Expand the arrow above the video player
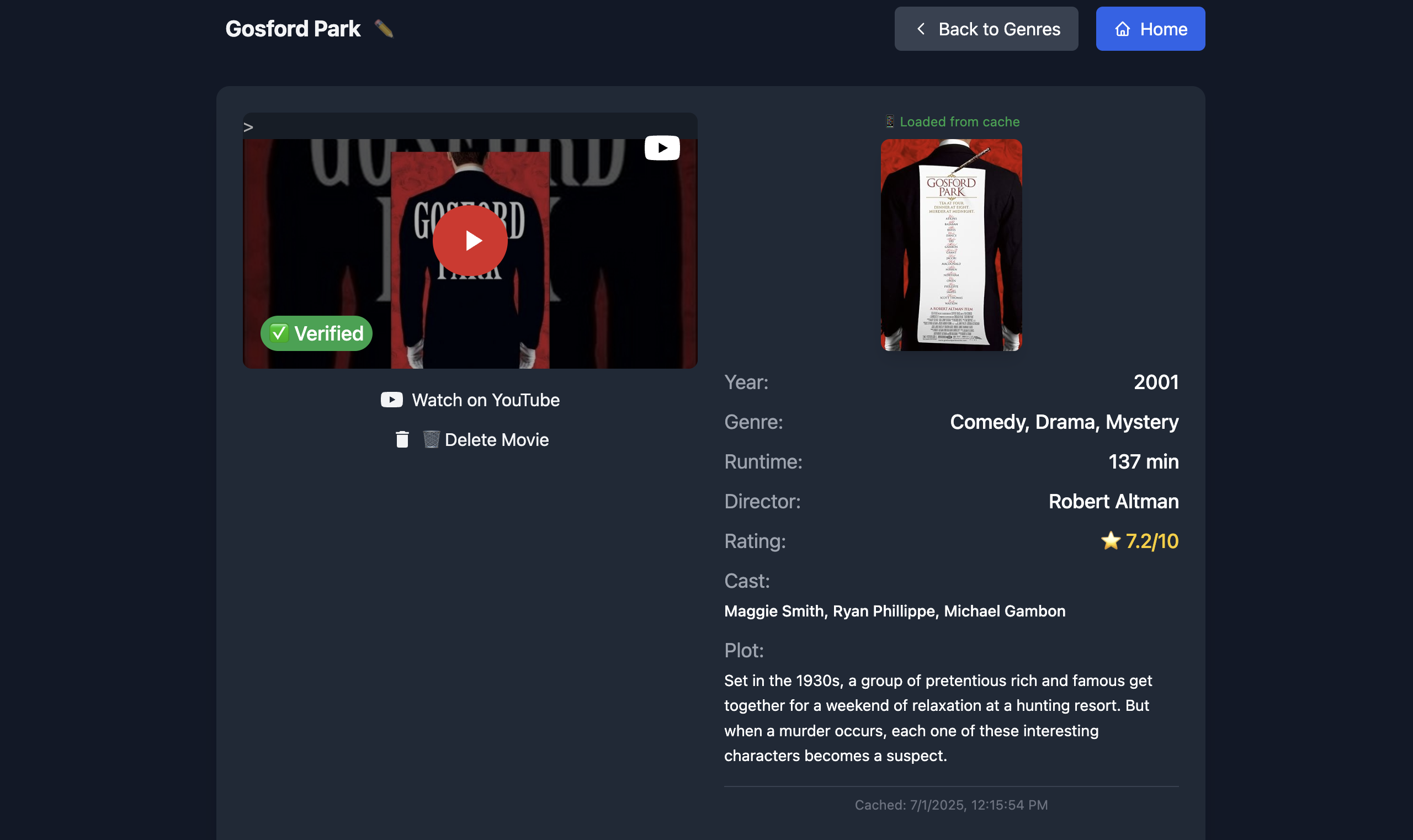The height and width of the screenshot is (840, 1413). 248,127
